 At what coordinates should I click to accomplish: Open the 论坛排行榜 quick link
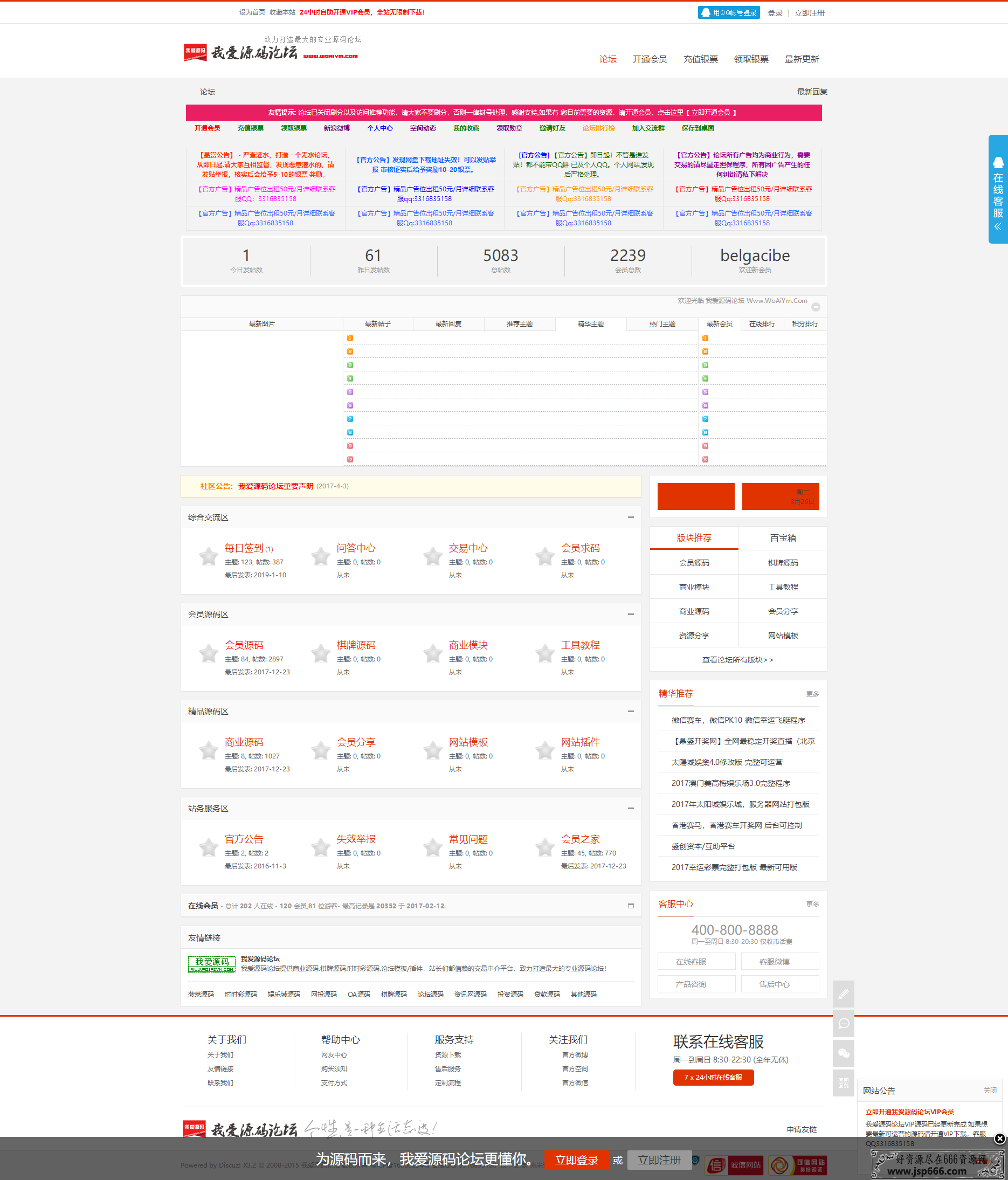point(598,128)
